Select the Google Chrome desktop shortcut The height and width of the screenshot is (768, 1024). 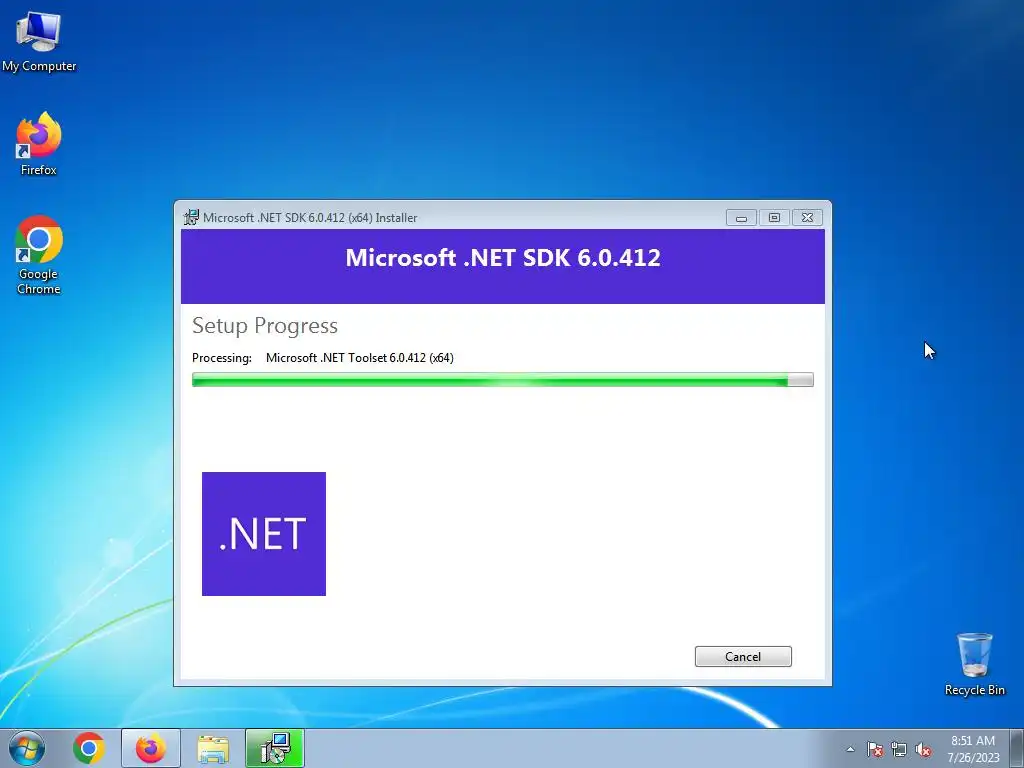click(x=39, y=255)
